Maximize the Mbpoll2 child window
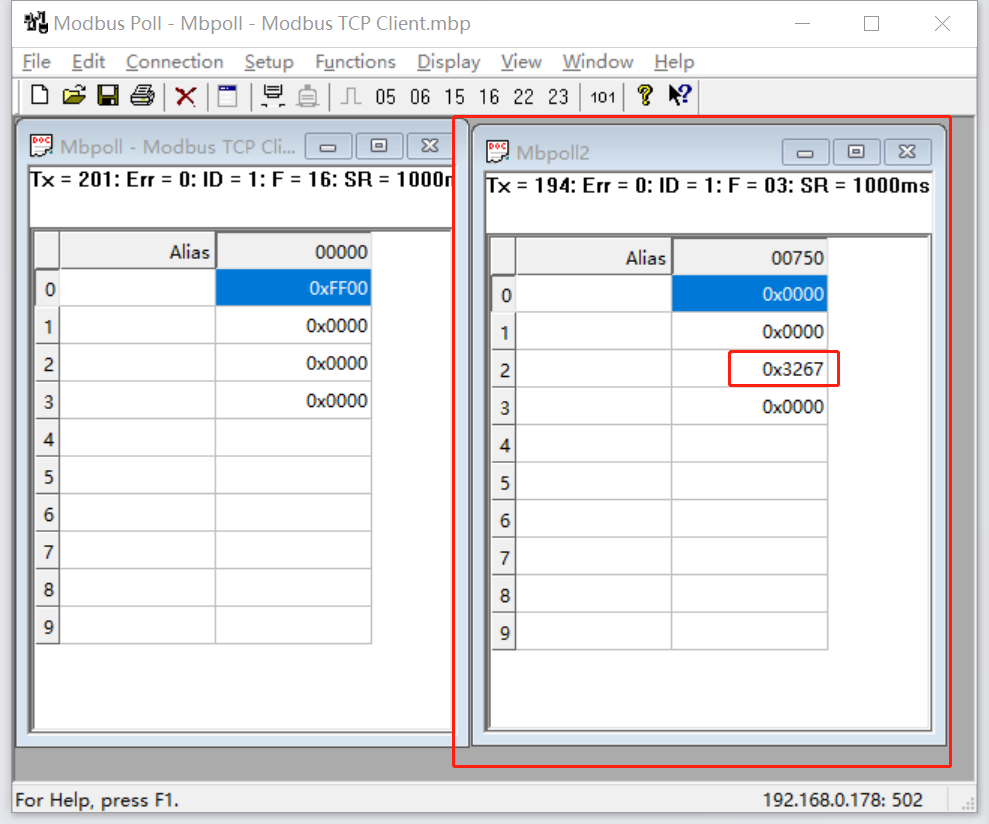This screenshot has height=824, width=989. [x=856, y=151]
